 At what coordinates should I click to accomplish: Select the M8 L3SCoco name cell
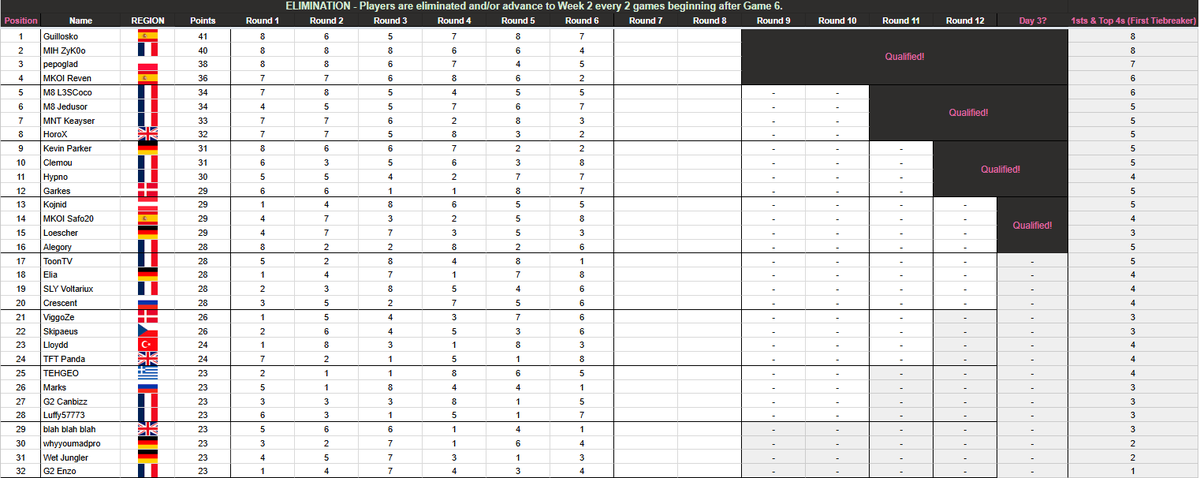pos(81,92)
